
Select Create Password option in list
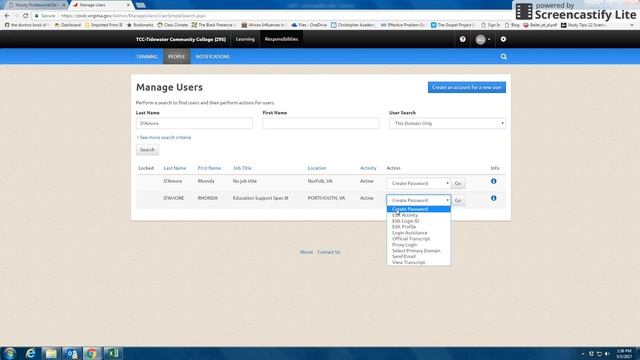(x=419, y=209)
